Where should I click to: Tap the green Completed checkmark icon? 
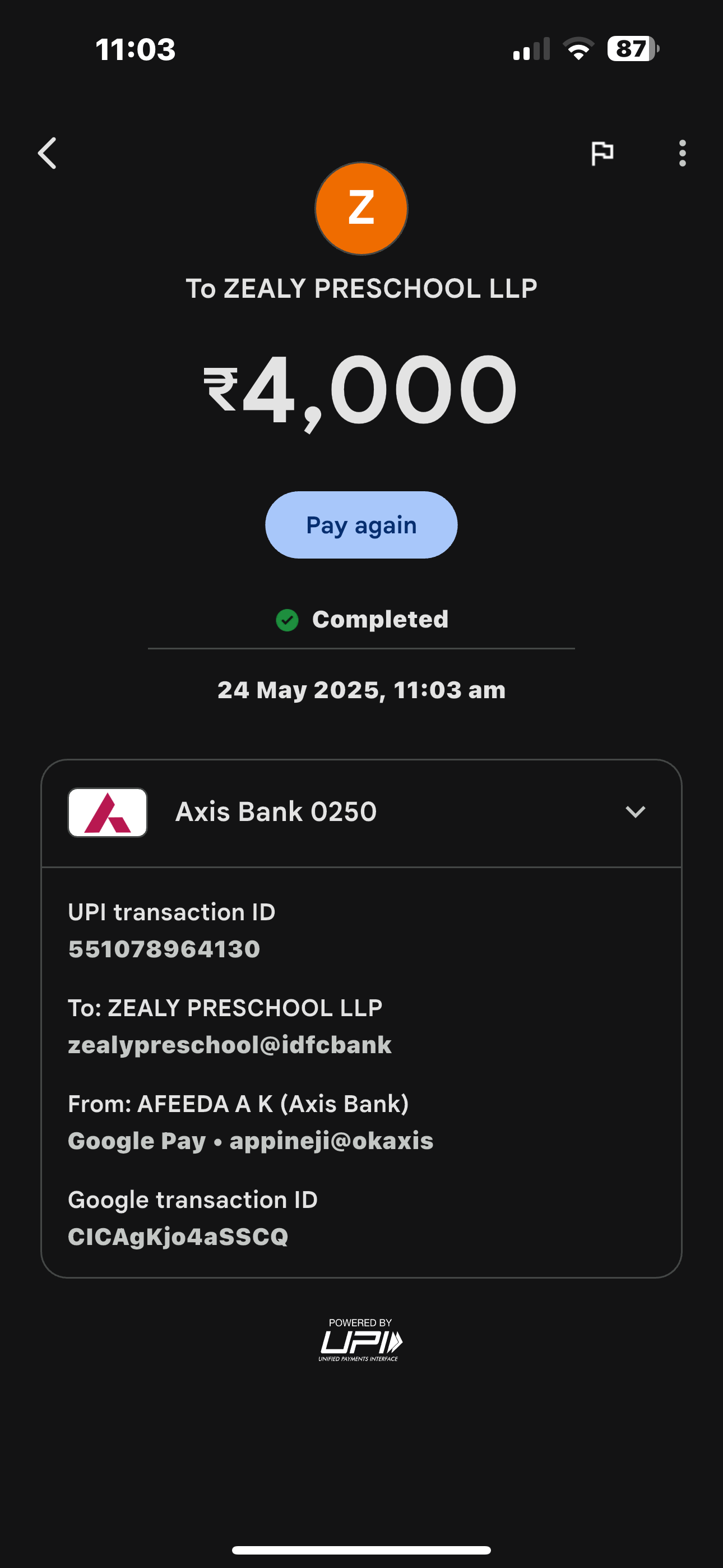(x=288, y=620)
